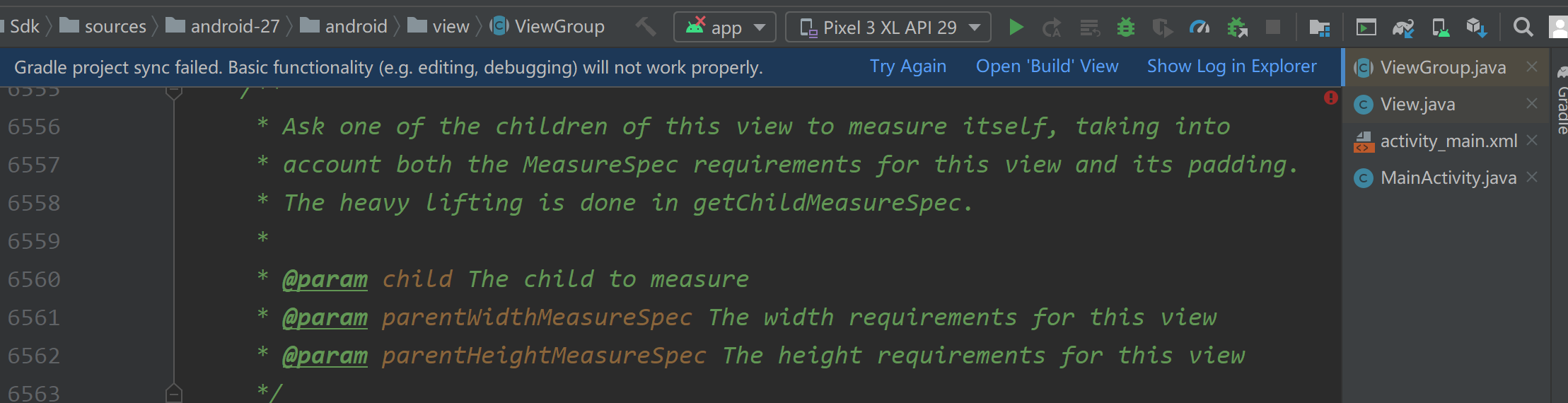
Task: Open the SDK Manager icon
Action: coord(1477,28)
